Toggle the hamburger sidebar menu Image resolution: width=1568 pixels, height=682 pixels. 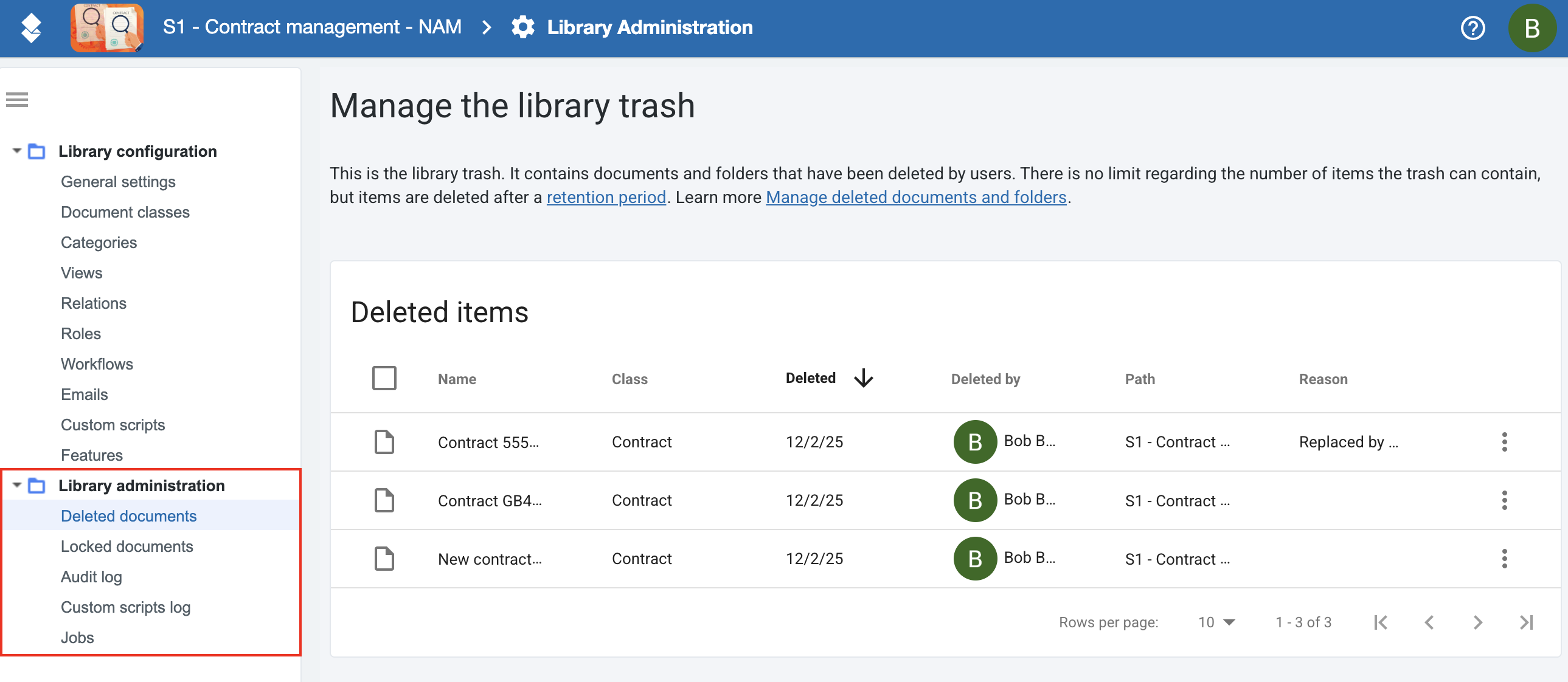pos(17,99)
